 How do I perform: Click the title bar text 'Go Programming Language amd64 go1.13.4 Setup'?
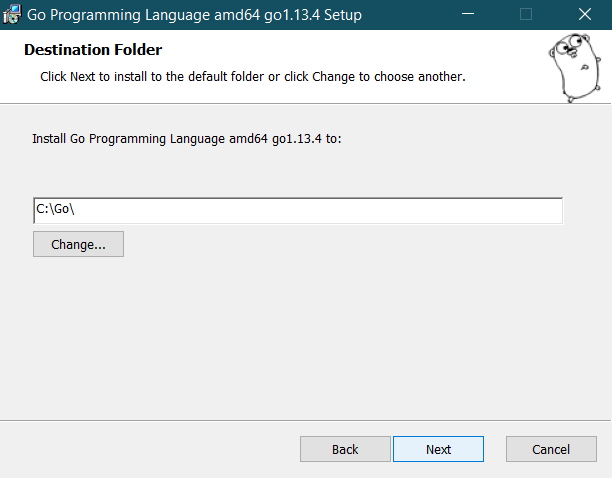click(194, 15)
